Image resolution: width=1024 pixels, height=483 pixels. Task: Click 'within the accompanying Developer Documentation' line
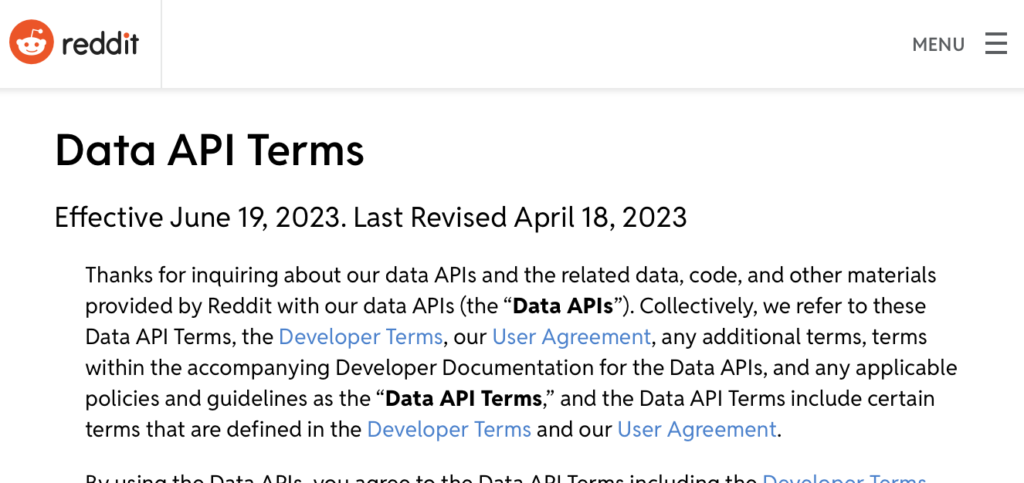[x=521, y=368]
